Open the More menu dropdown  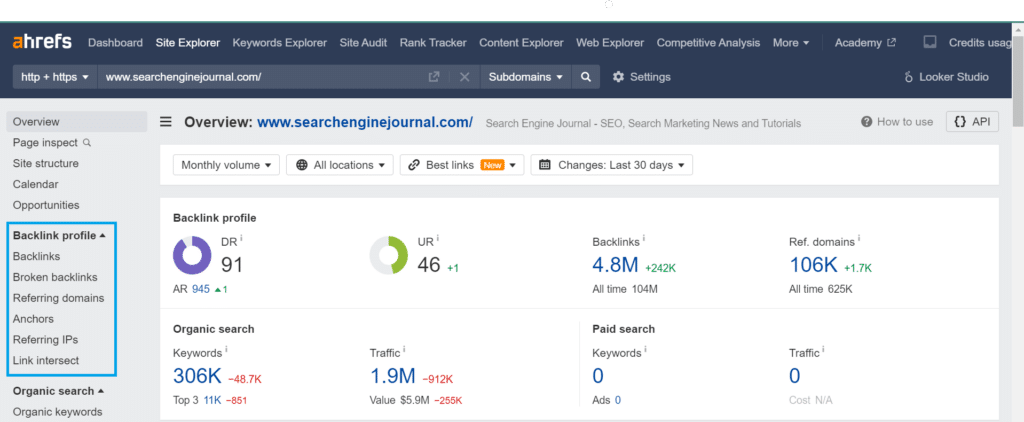point(791,42)
